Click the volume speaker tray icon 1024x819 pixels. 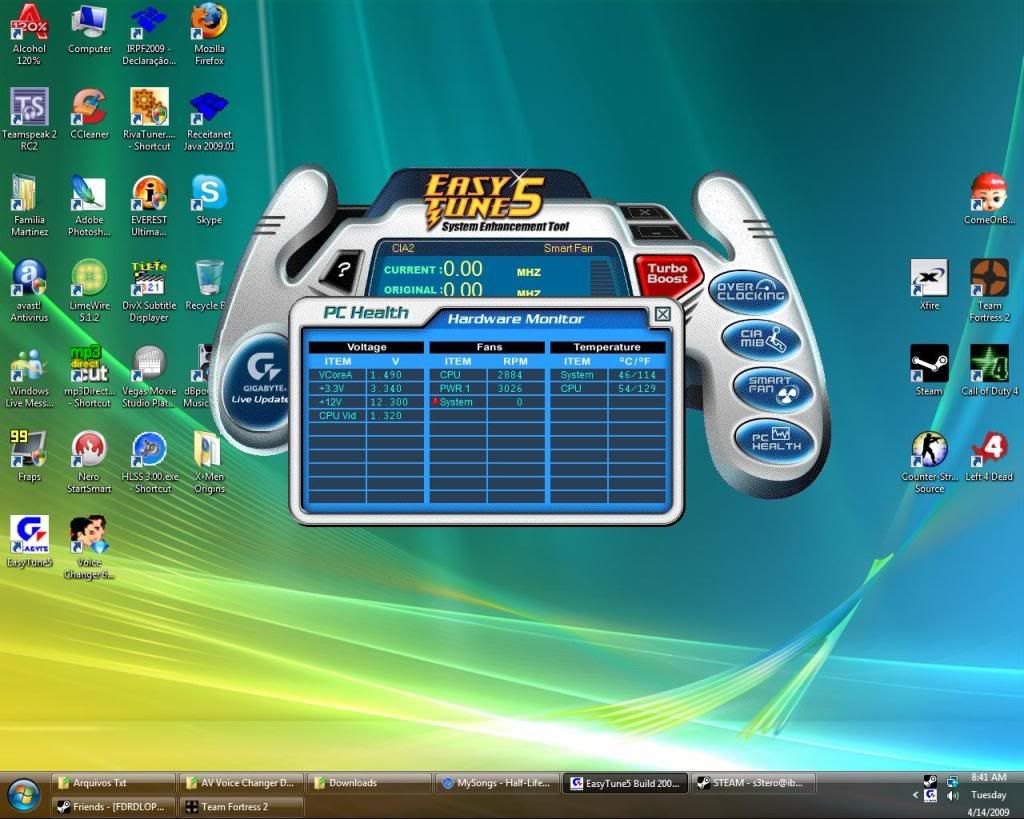953,795
